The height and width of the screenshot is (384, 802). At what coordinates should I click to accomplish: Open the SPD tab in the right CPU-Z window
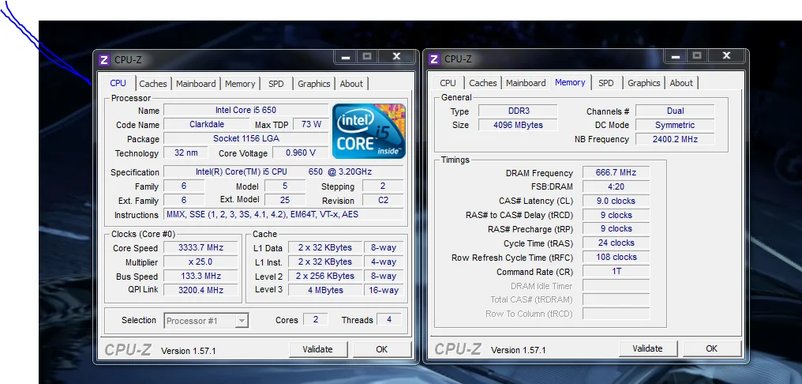tap(606, 83)
